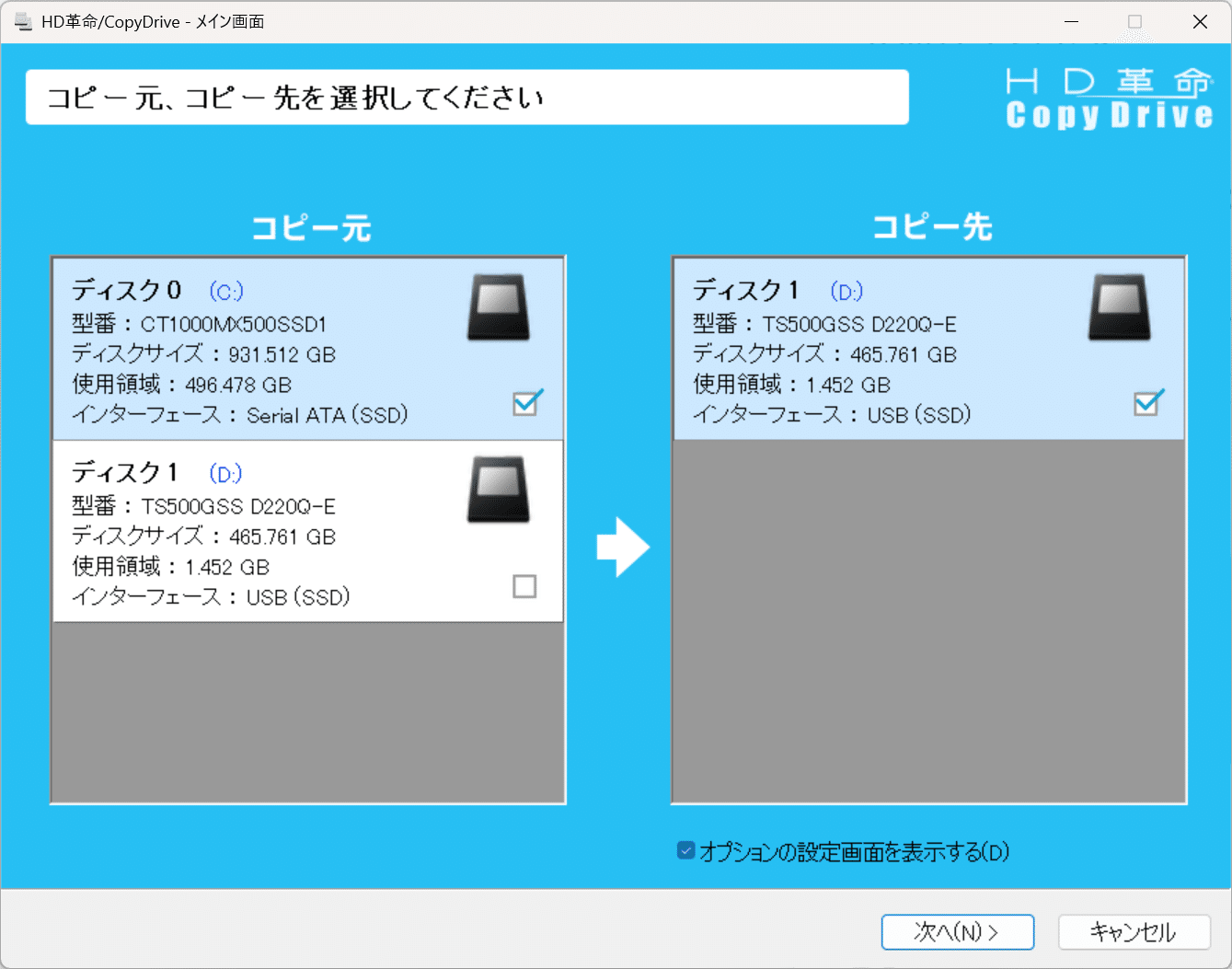Image resolution: width=1232 pixels, height=969 pixels.
Task: Click the (D:) label in the destination panel
Action: point(845,291)
